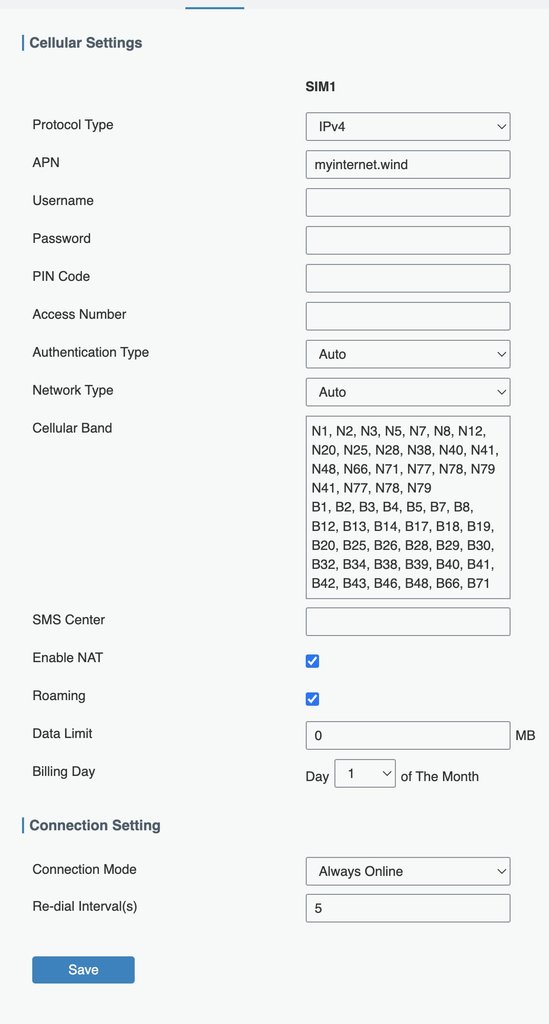The image size is (549, 1024).
Task: Uncheck the Enable NAT checkbox
Action: pyautogui.click(x=313, y=661)
